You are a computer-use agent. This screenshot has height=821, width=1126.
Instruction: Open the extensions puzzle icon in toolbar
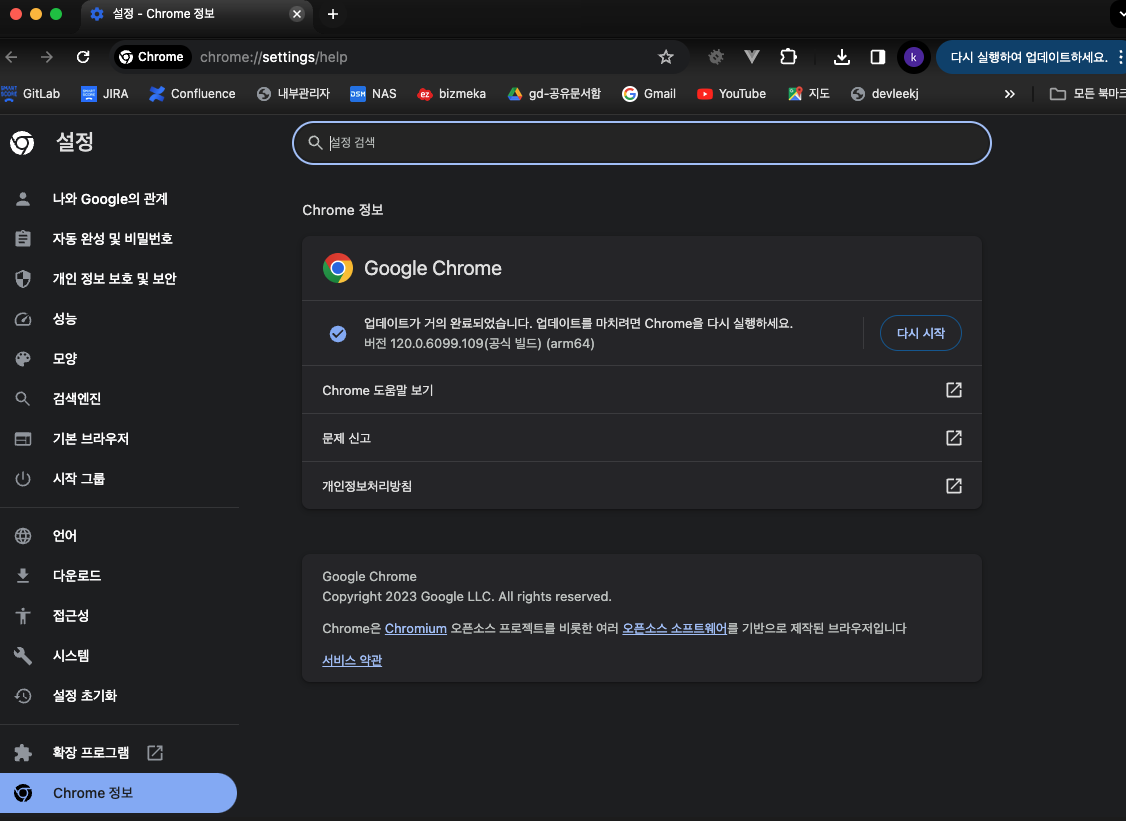pyautogui.click(x=788, y=57)
